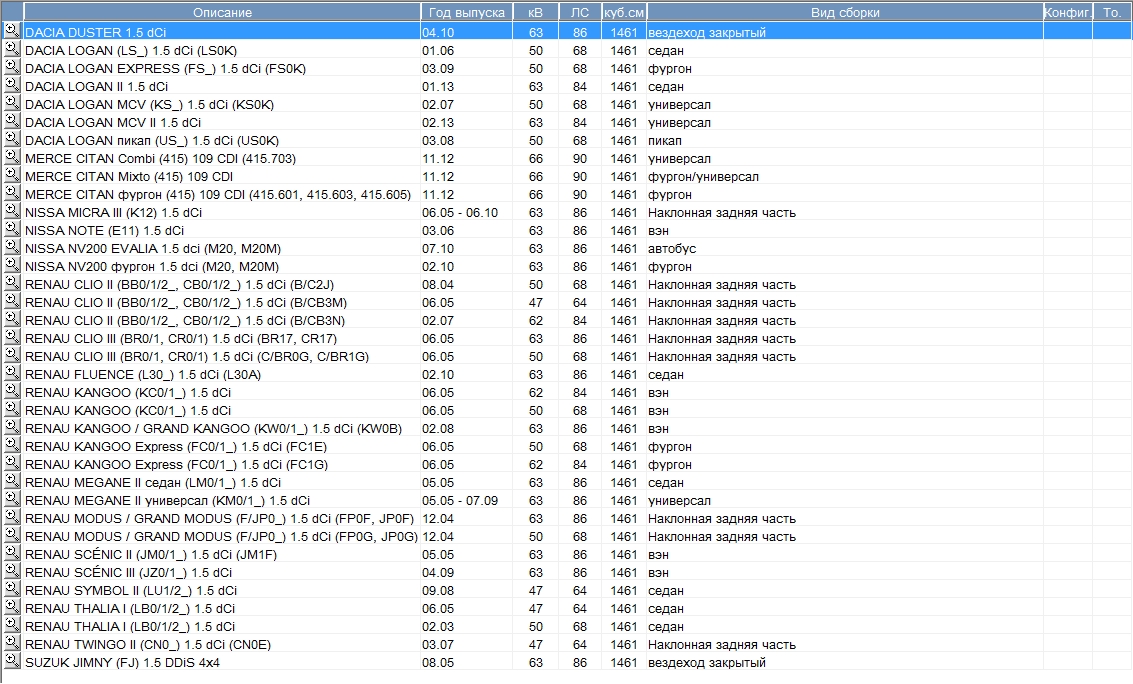
Task: Select RENAU TWINGO II (CN0_) 1.5 dCi (CN0E)
Action: pos(148,644)
